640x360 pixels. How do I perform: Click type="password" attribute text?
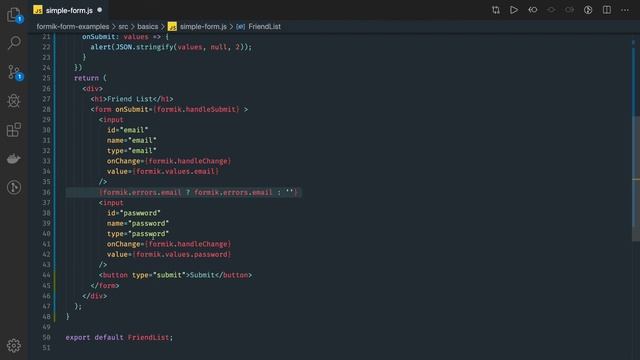pos(138,234)
